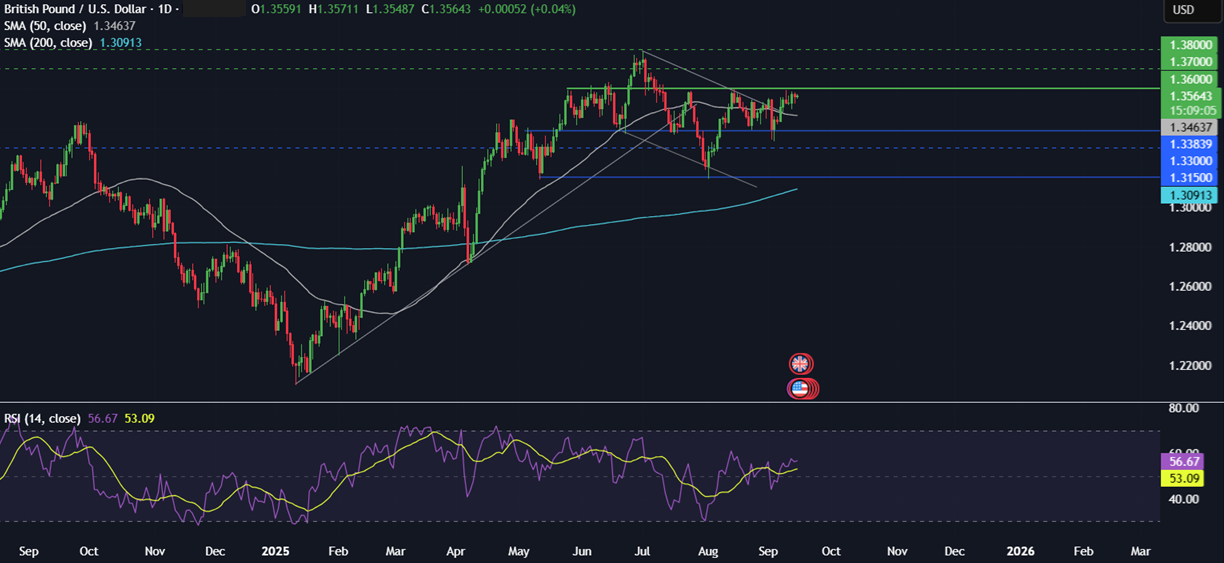The width and height of the screenshot is (1224, 563).
Task: Click the RSI scale value 80.00
Action: [1182, 409]
